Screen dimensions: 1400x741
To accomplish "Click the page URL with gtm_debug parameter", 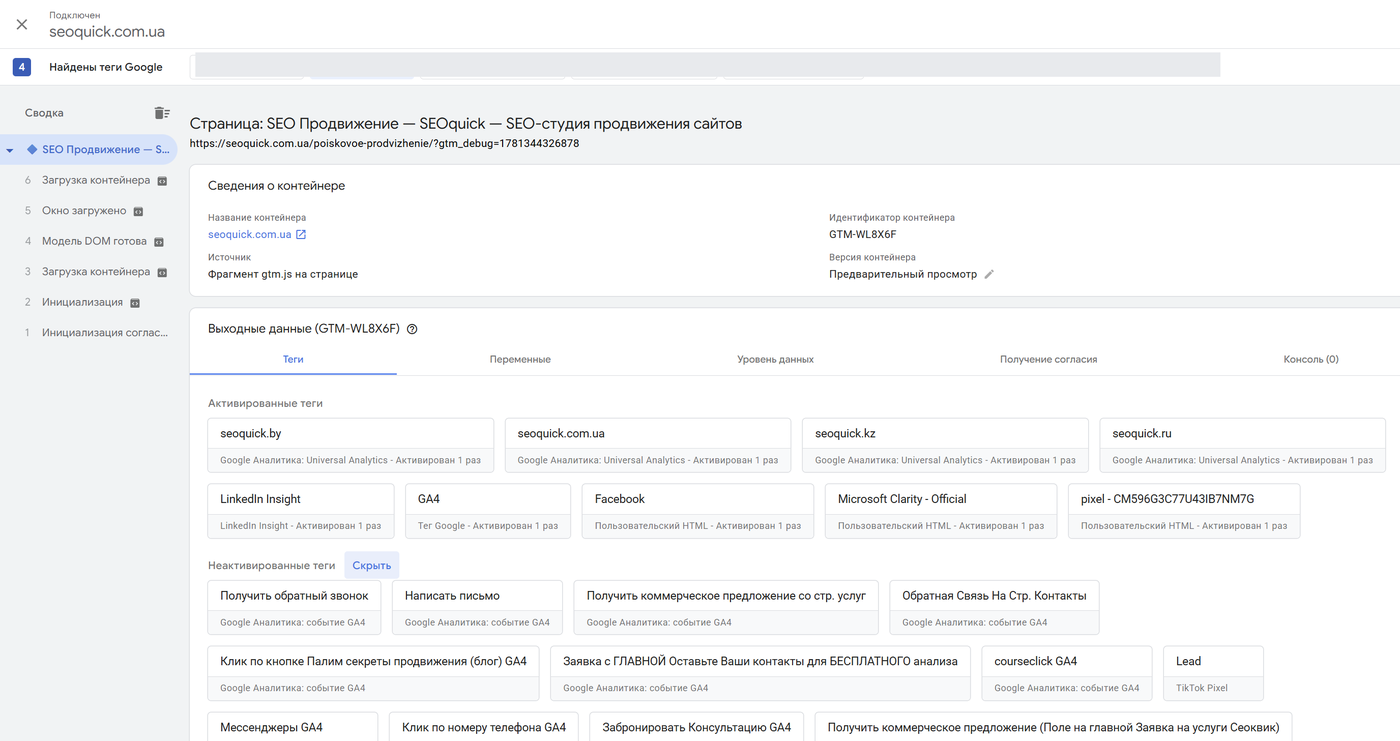I will (x=384, y=144).
